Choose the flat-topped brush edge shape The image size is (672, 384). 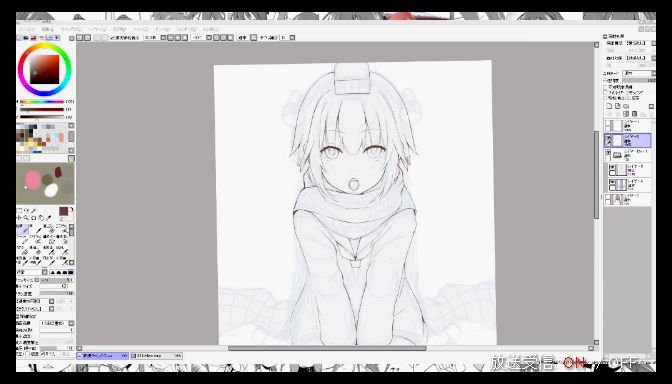(71, 273)
